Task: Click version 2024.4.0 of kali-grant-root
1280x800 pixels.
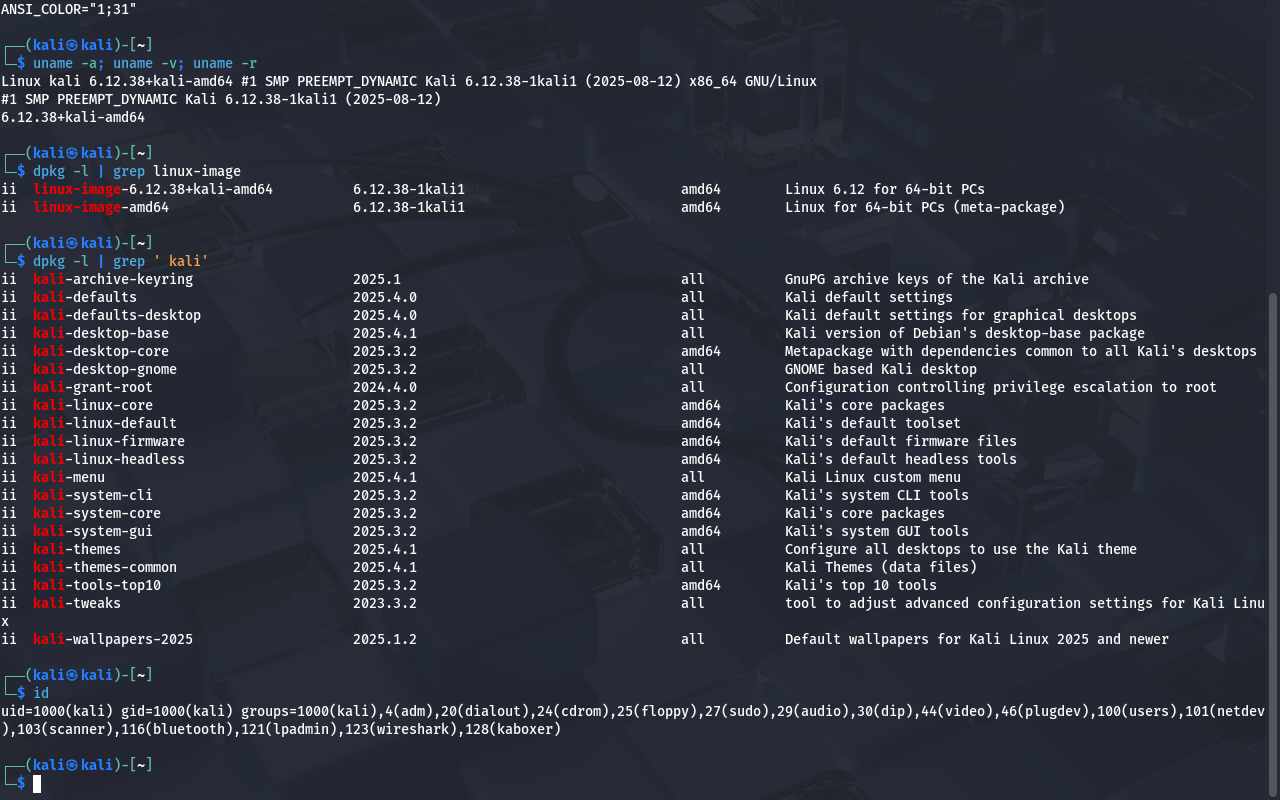Action: tap(385, 387)
